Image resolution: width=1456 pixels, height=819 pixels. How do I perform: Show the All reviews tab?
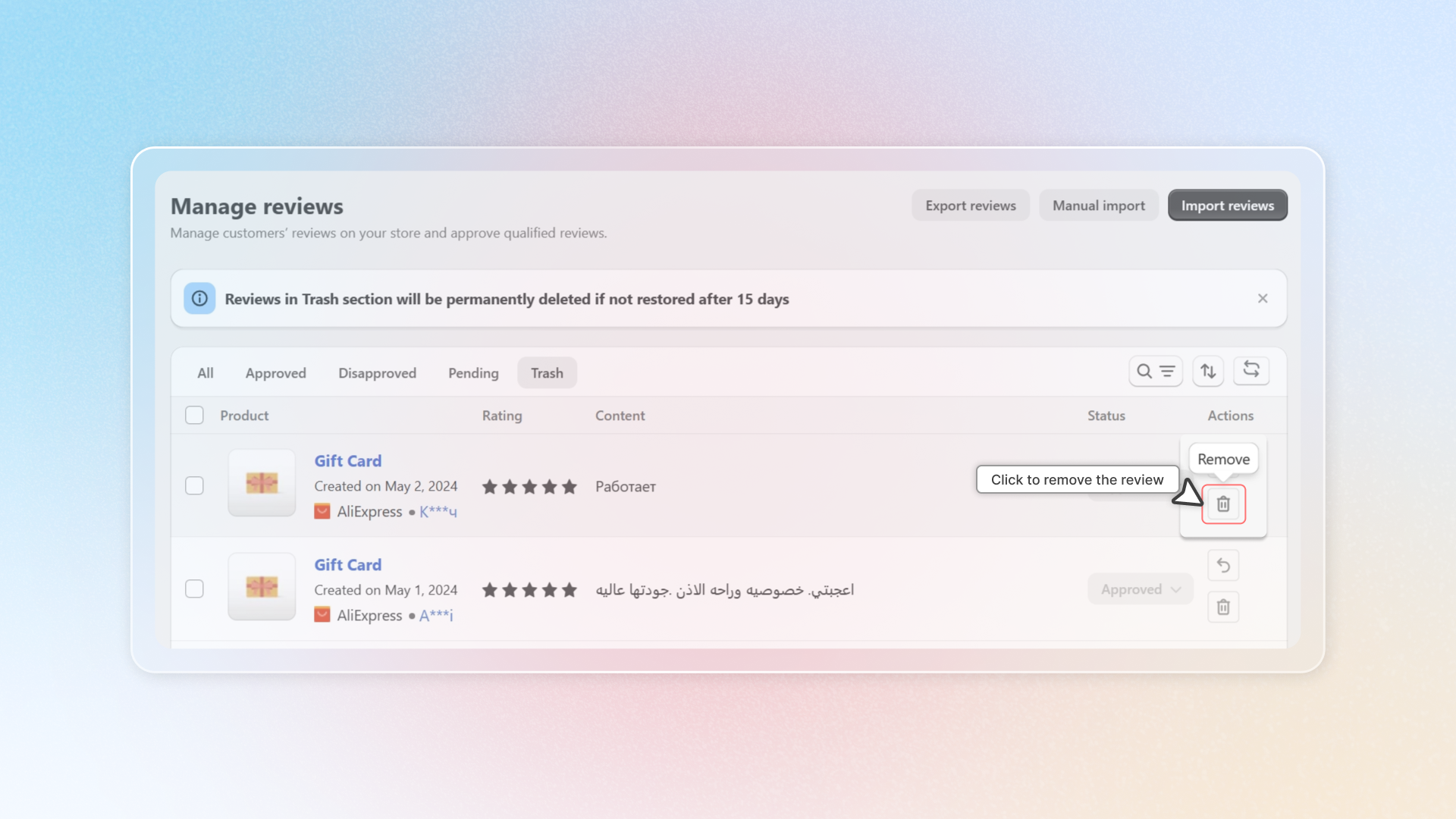[206, 373]
